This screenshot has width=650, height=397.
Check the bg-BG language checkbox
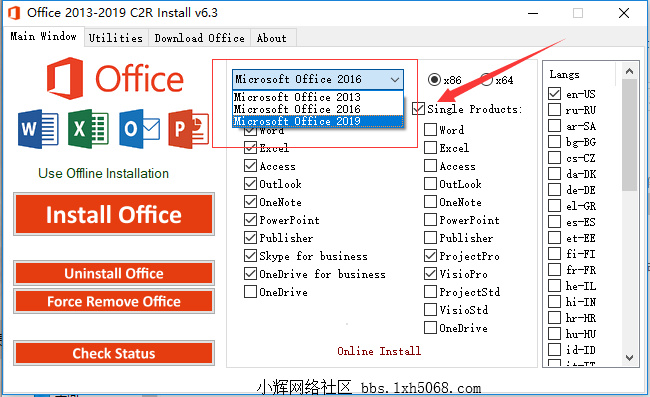click(554, 142)
